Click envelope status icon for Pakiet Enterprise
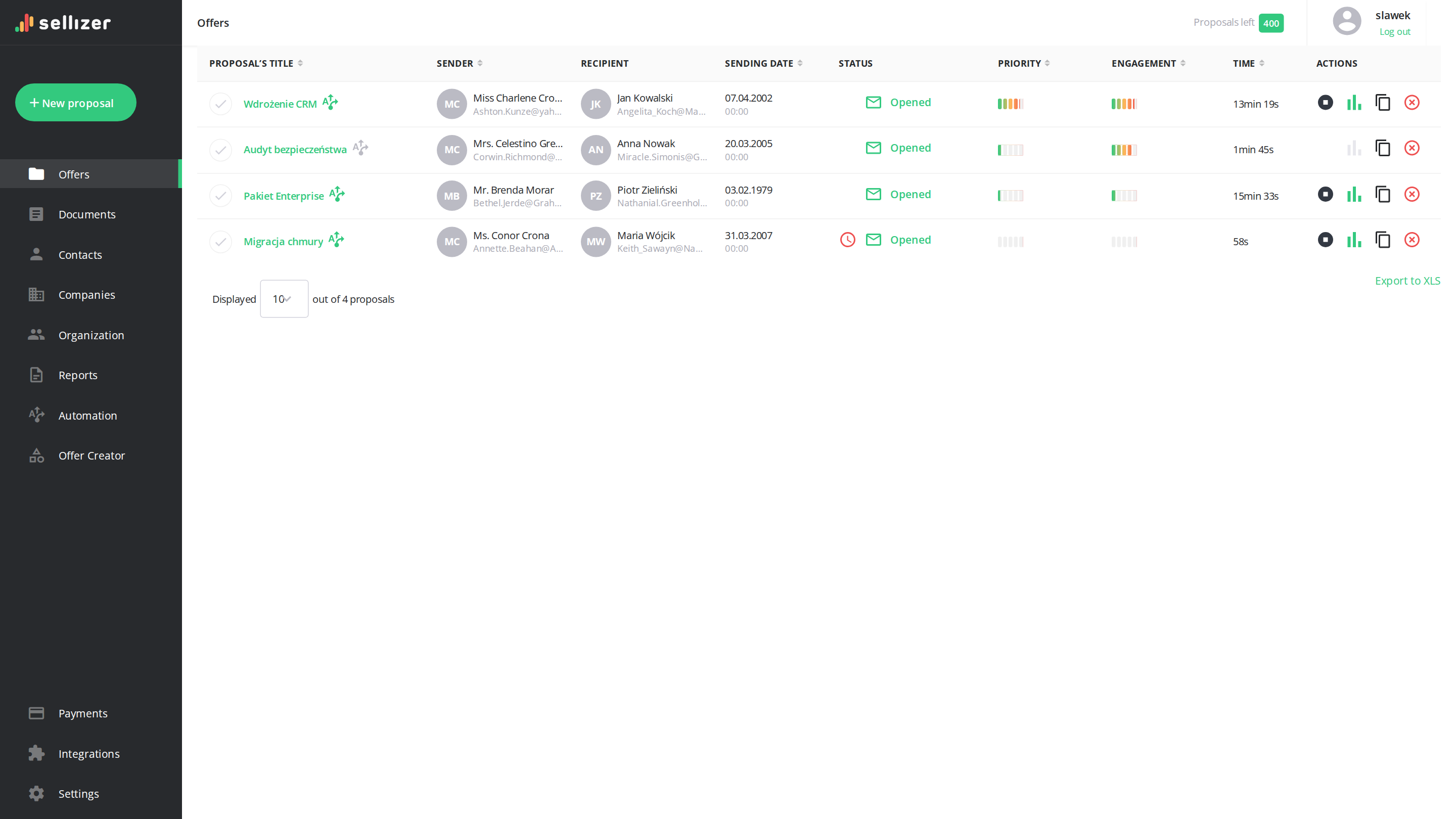The image size is (1456, 819). pyautogui.click(x=873, y=195)
